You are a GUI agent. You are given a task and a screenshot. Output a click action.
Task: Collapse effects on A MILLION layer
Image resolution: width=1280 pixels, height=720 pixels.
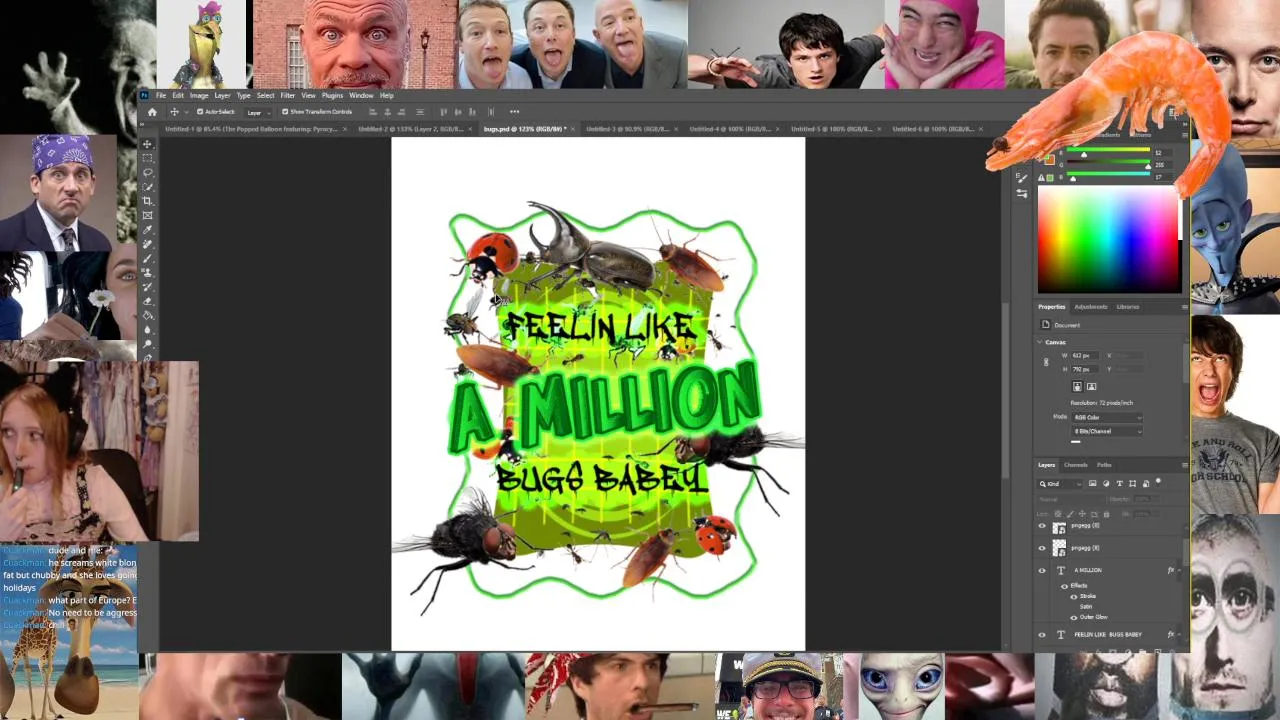(x=1180, y=570)
